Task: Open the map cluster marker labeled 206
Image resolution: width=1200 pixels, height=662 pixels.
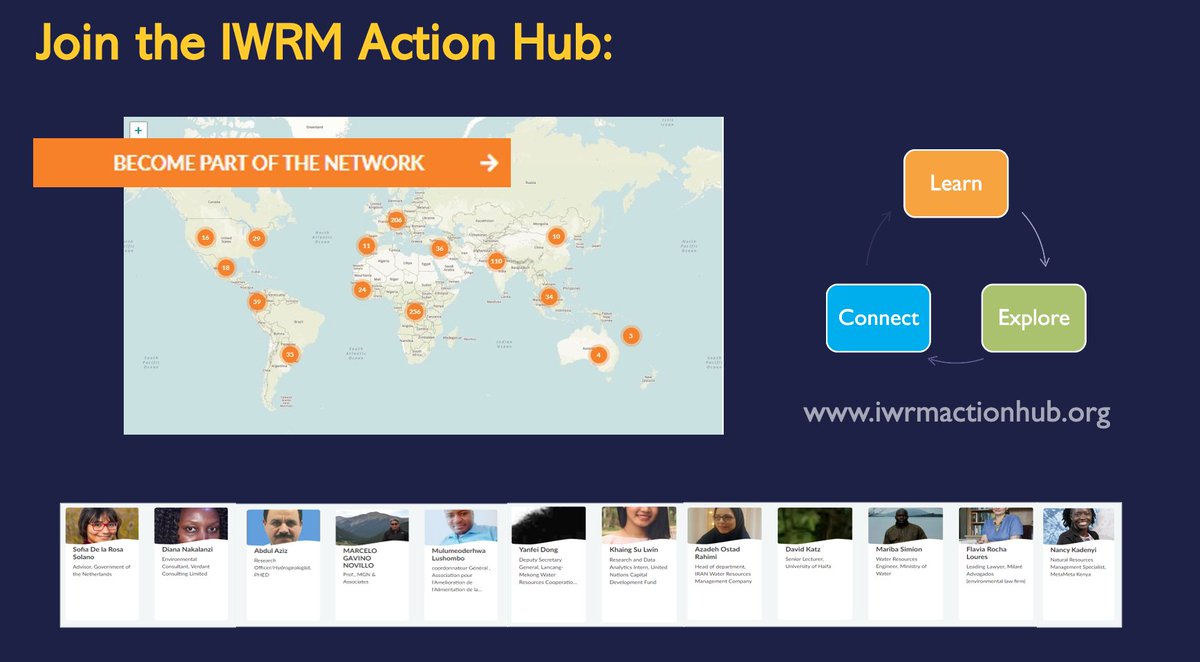Action: (x=396, y=220)
